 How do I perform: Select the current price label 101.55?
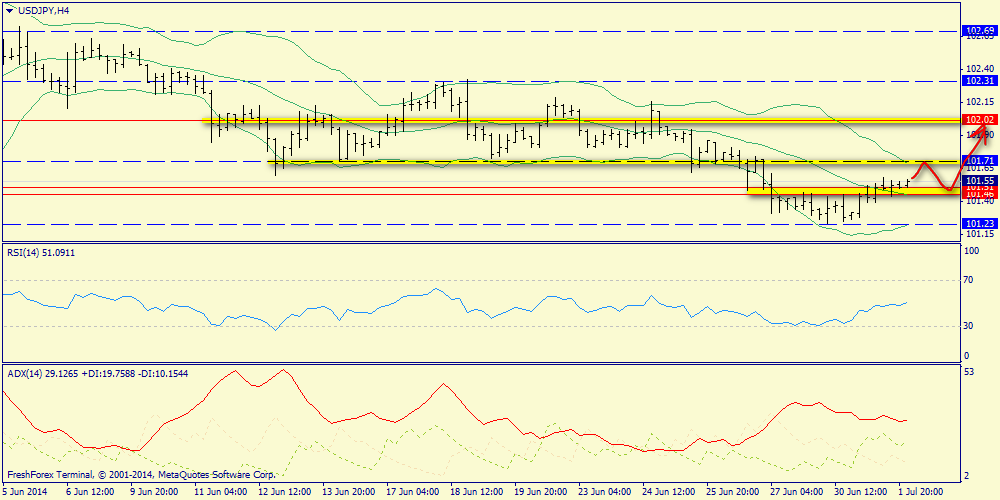click(x=980, y=180)
